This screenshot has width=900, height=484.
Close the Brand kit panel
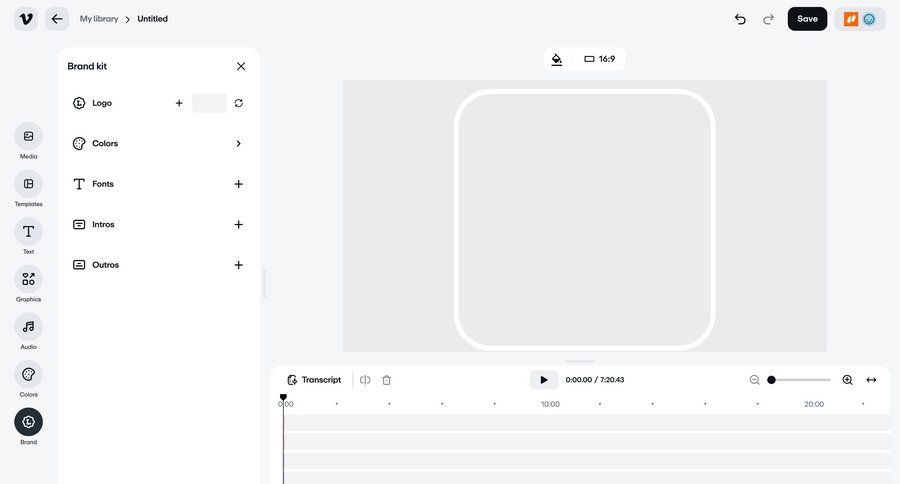pos(241,66)
